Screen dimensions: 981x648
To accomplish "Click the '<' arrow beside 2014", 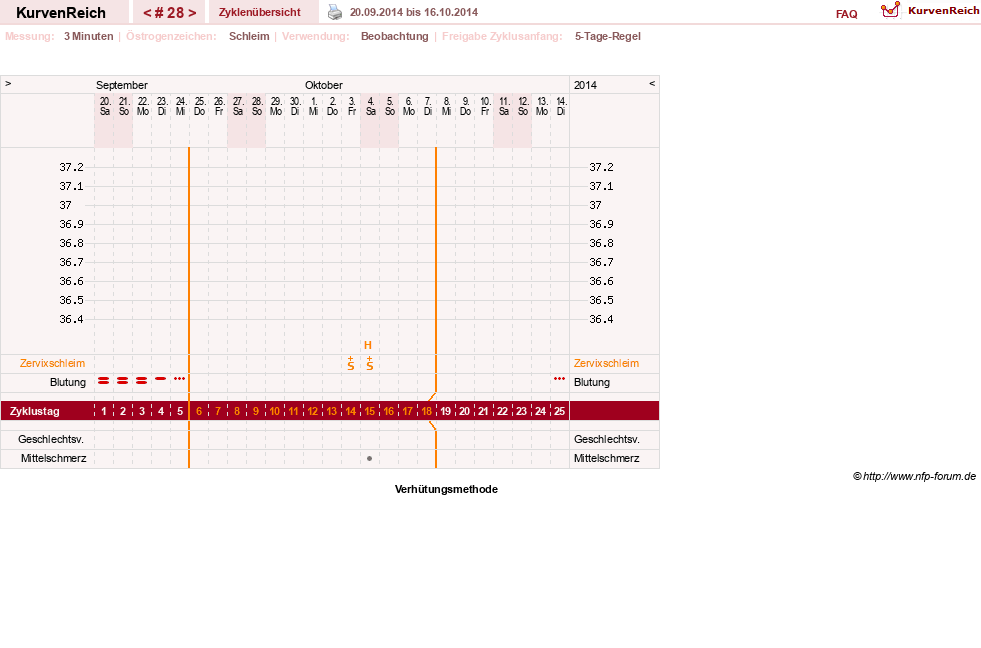I will pyautogui.click(x=652, y=83).
